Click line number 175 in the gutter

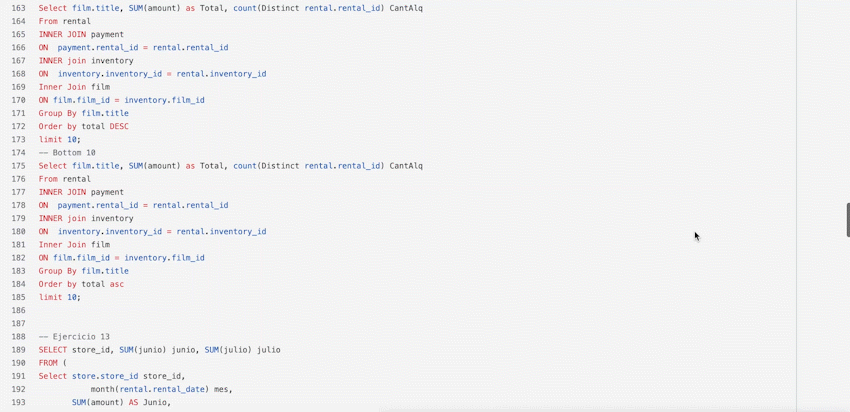pyautogui.click(x=19, y=166)
